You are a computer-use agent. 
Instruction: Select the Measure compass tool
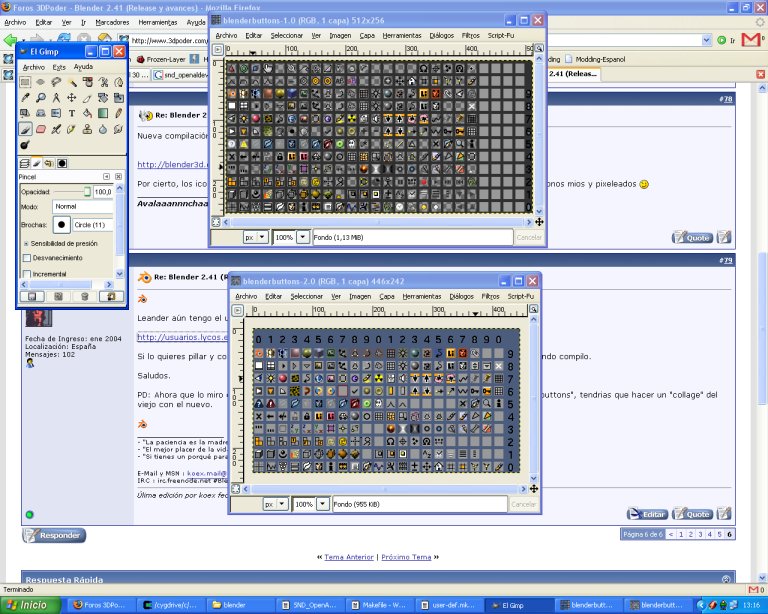click(x=56, y=98)
